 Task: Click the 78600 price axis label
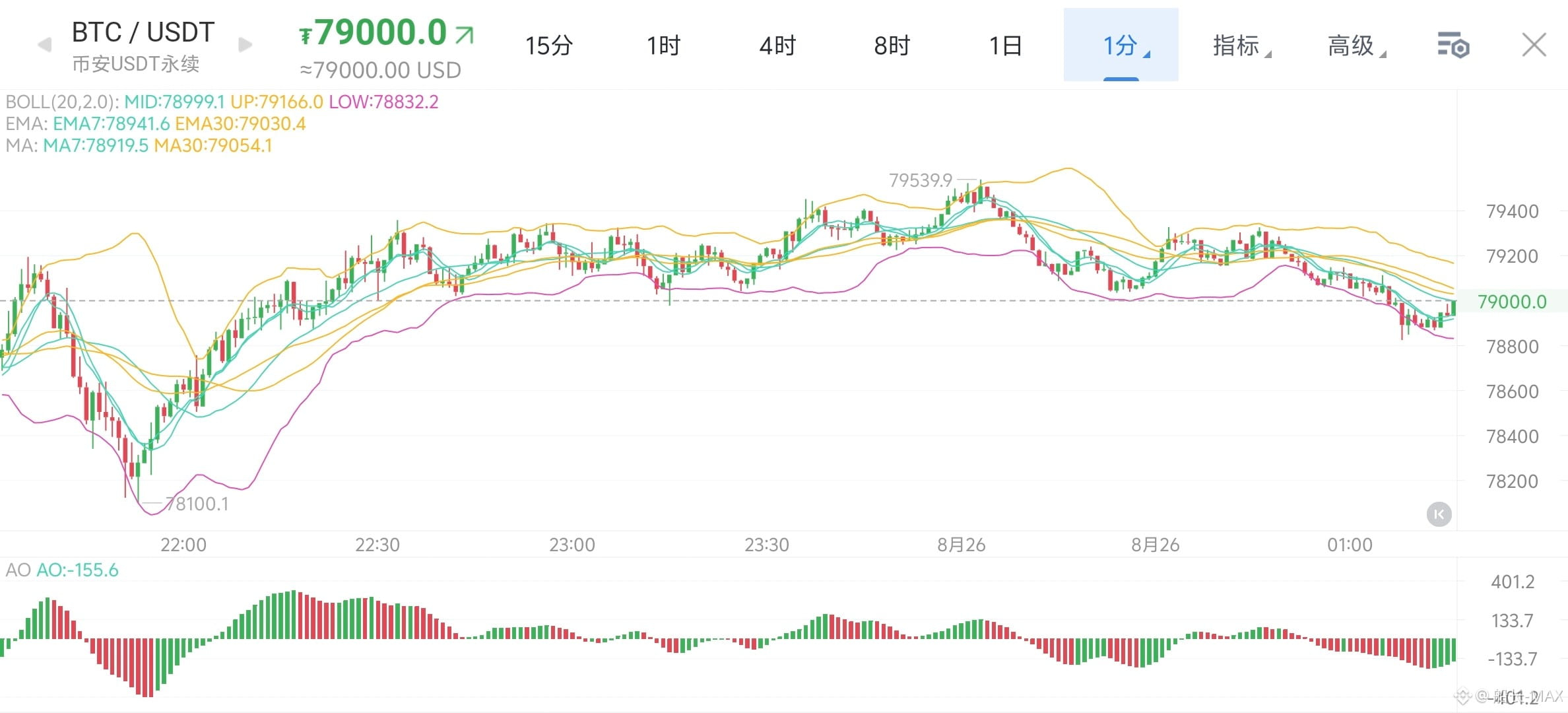point(1512,391)
